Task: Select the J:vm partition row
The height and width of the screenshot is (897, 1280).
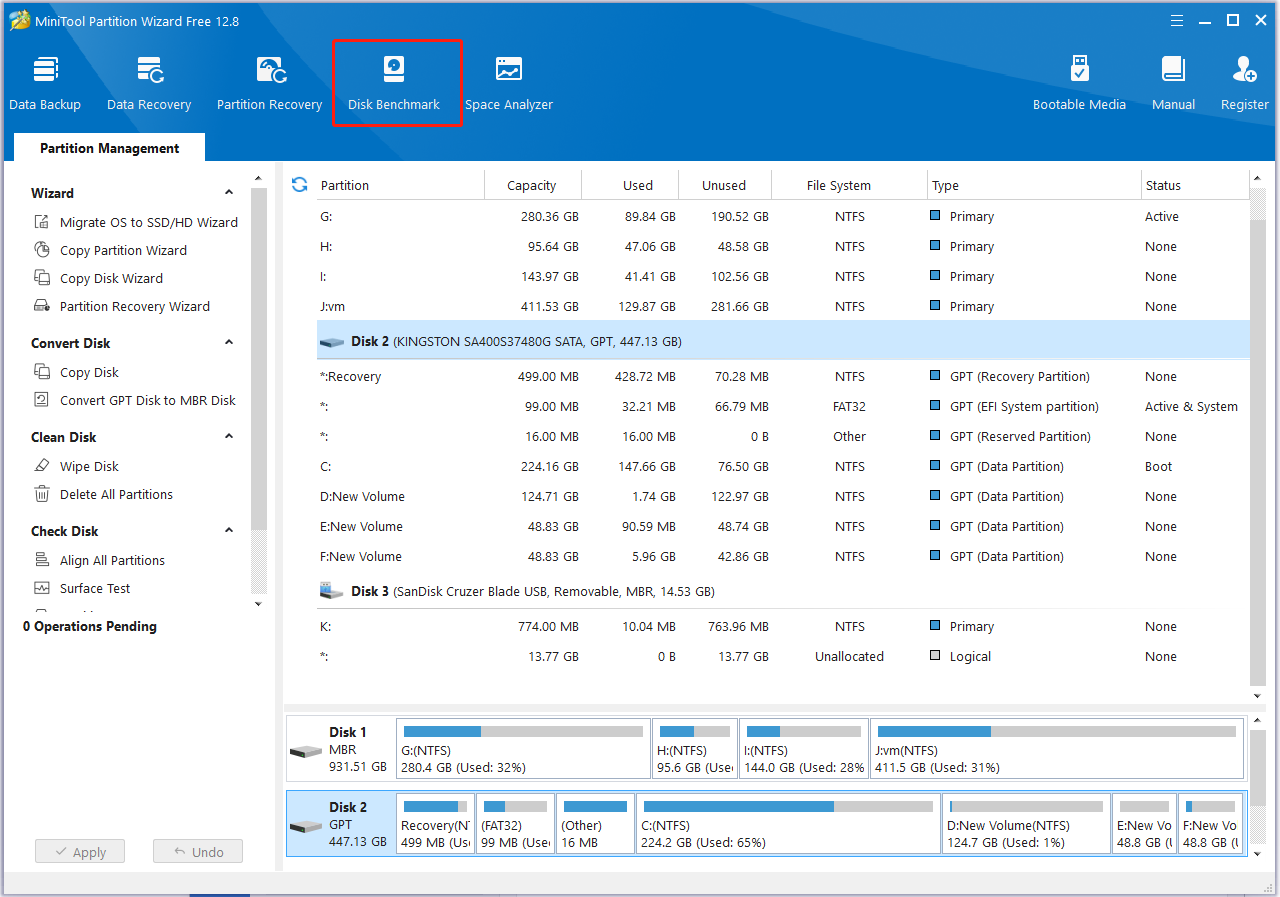Action: (x=783, y=306)
